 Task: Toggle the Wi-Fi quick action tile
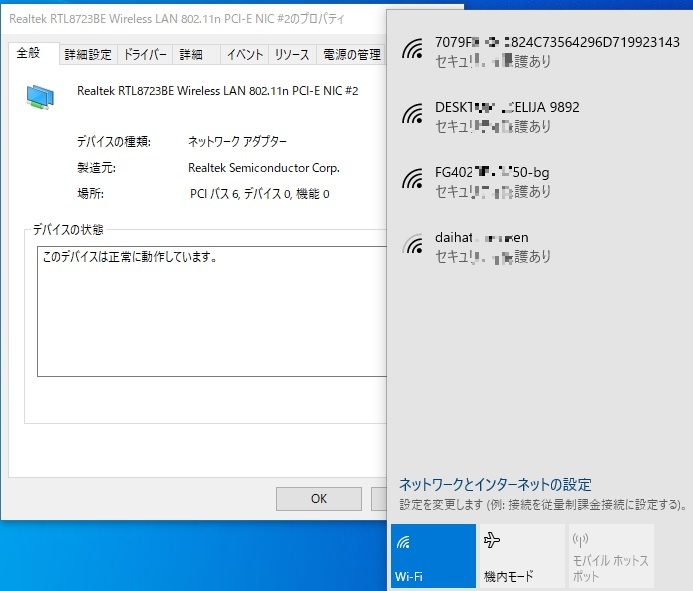[433, 556]
